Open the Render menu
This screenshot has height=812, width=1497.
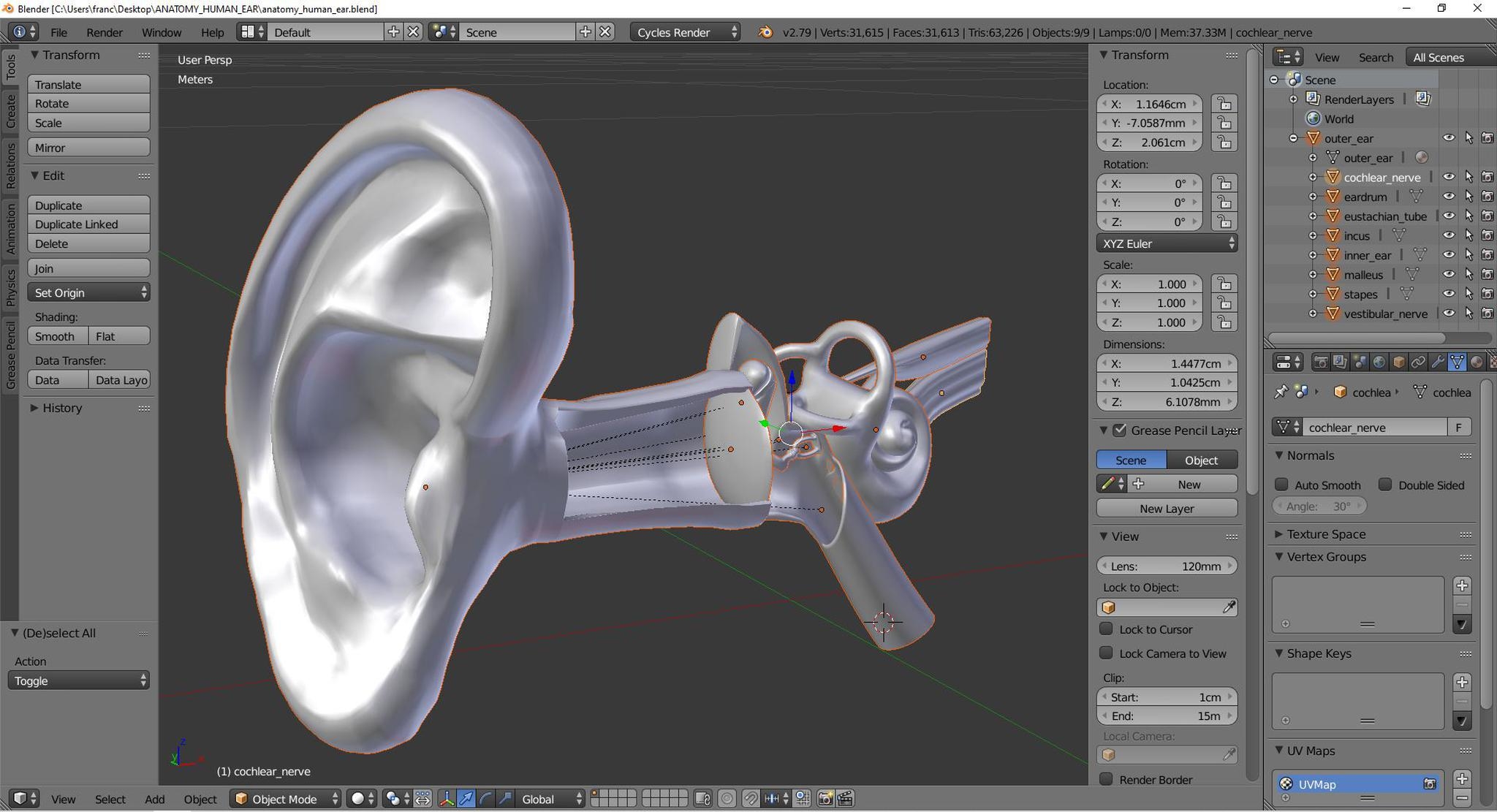tap(104, 32)
